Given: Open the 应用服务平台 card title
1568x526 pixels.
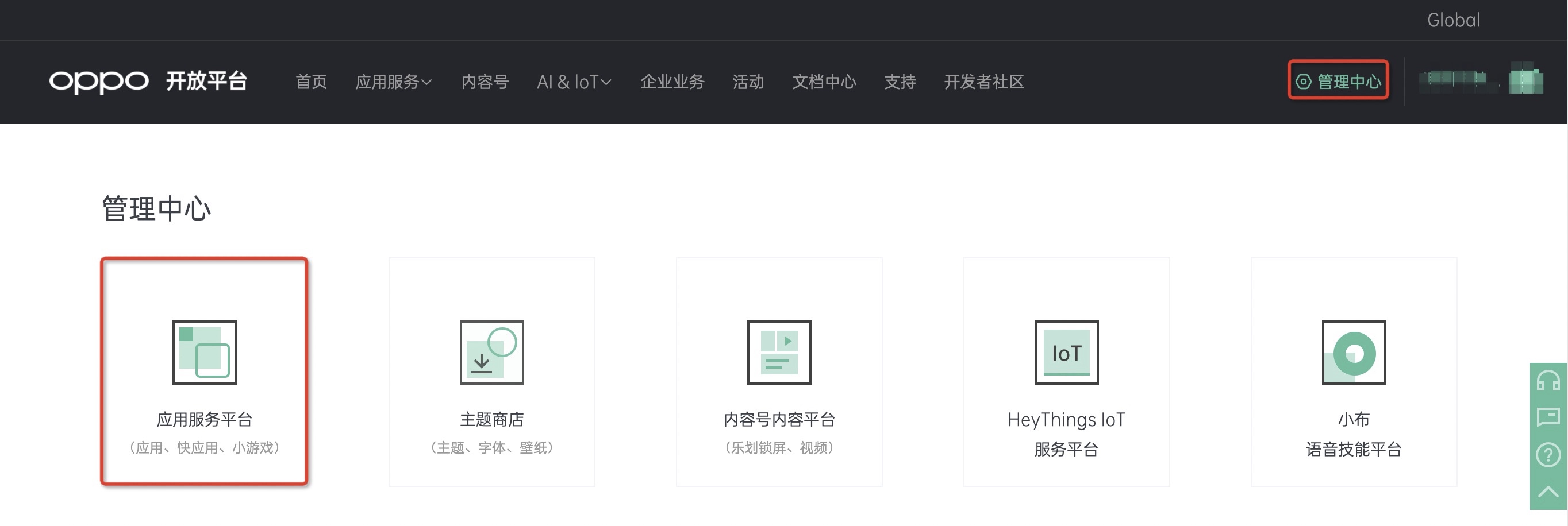Looking at the screenshot, I should tap(205, 419).
